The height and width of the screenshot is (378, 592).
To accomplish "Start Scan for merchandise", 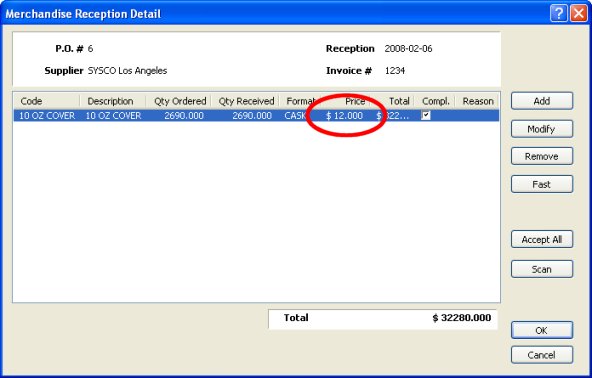I will (542, 269).
